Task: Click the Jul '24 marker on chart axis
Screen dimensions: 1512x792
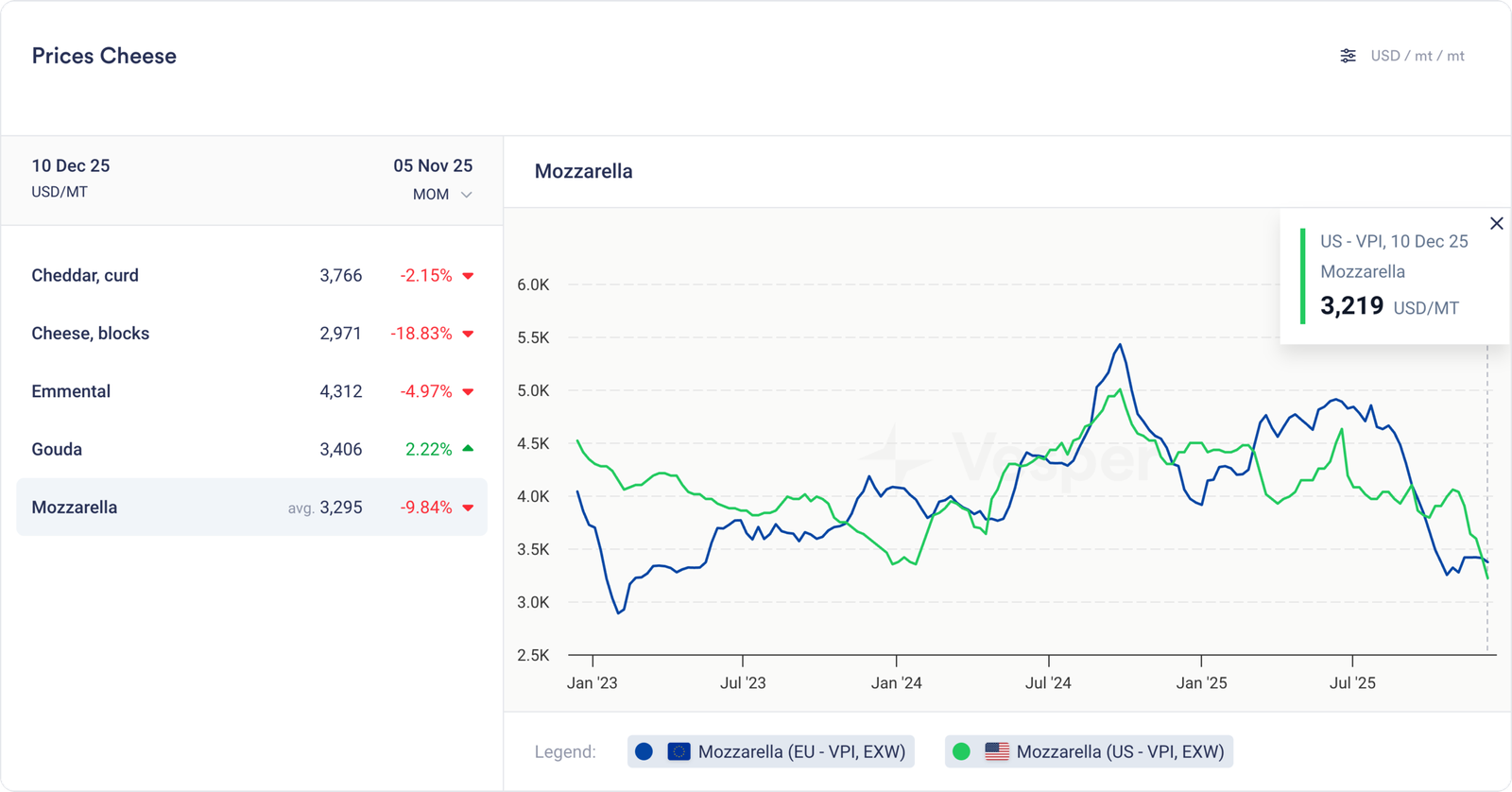Action: (x=1048, y=682)
